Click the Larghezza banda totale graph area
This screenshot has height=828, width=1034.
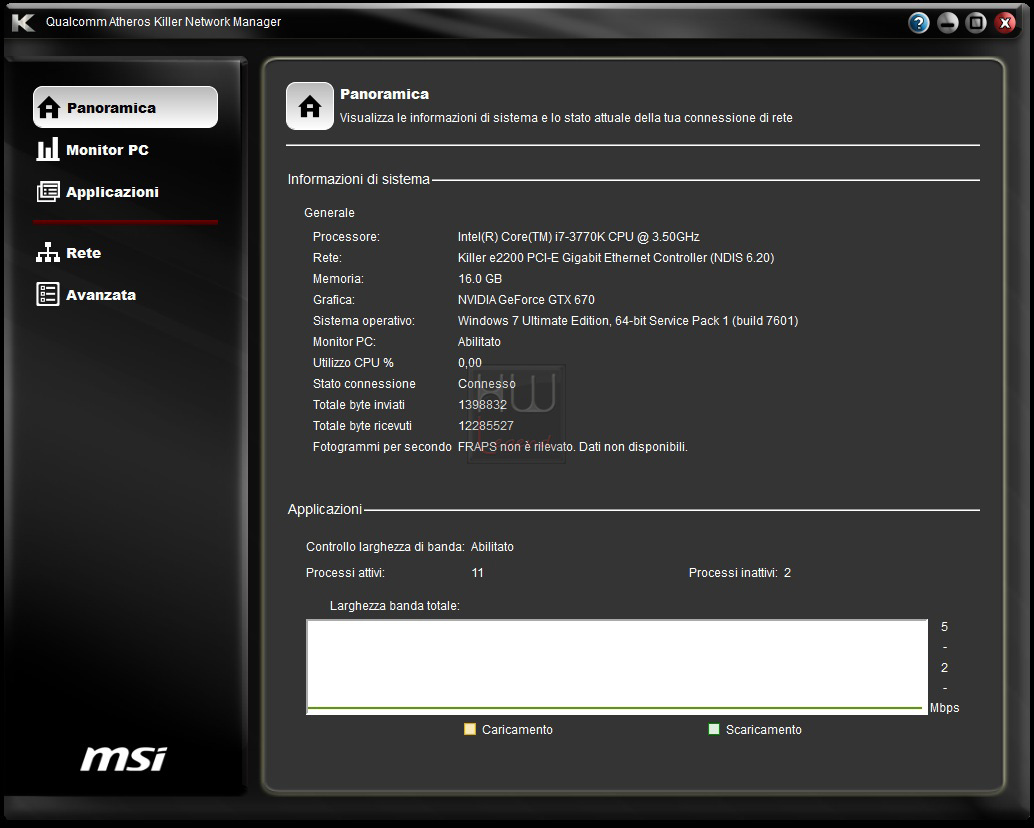(x=617, y=666)
